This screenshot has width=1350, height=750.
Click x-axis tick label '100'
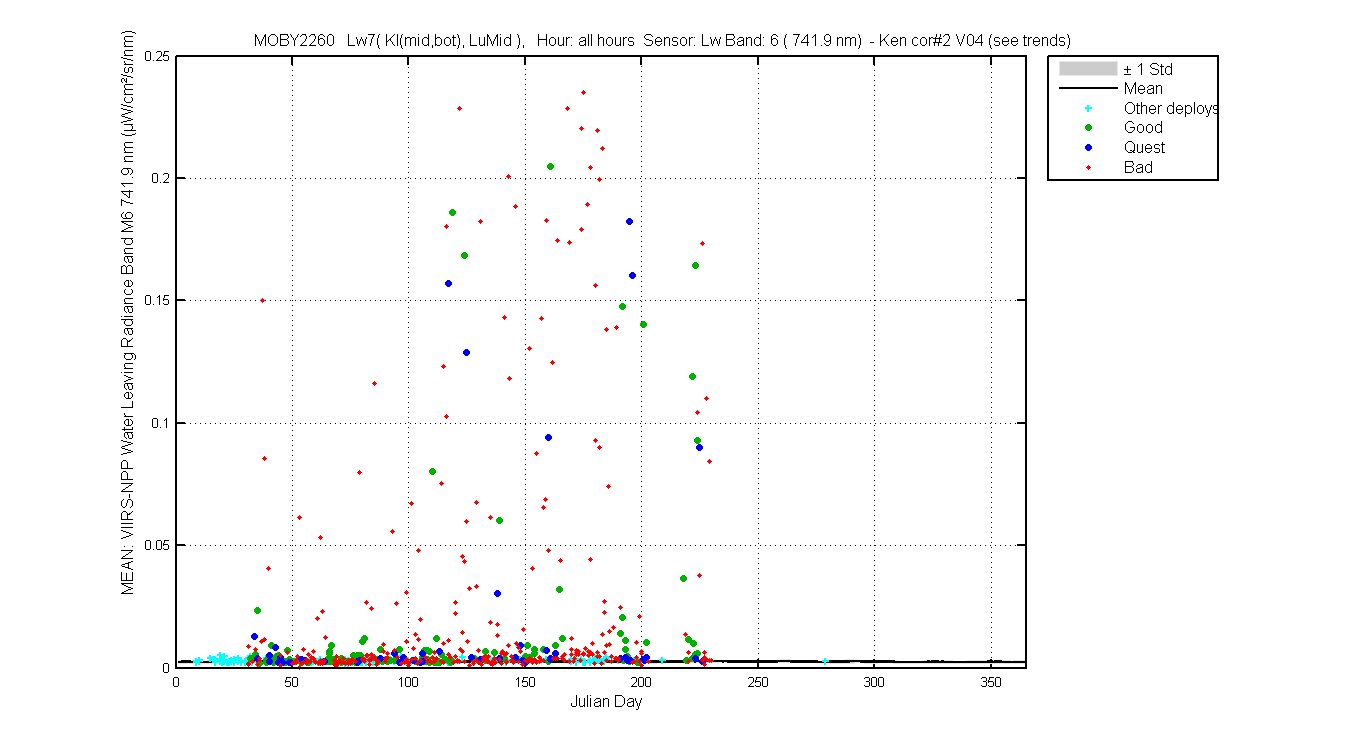[408, 682]
